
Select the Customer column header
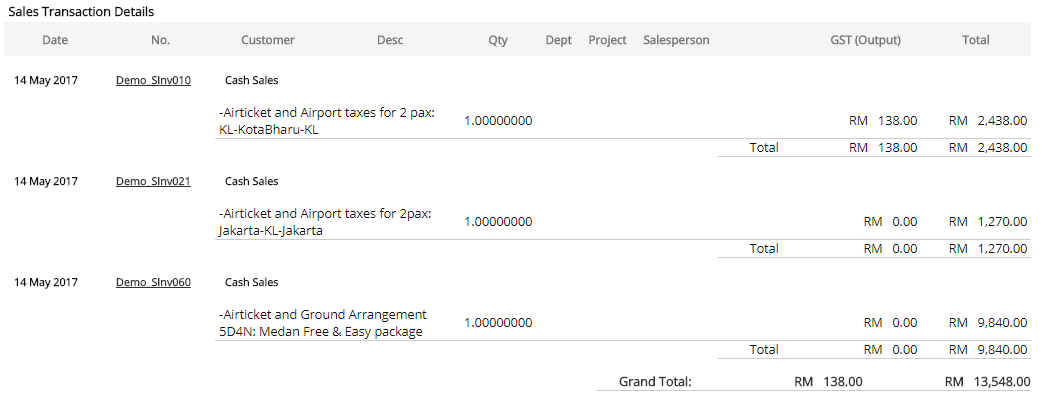pyautogui.click(x=268, y=40)
